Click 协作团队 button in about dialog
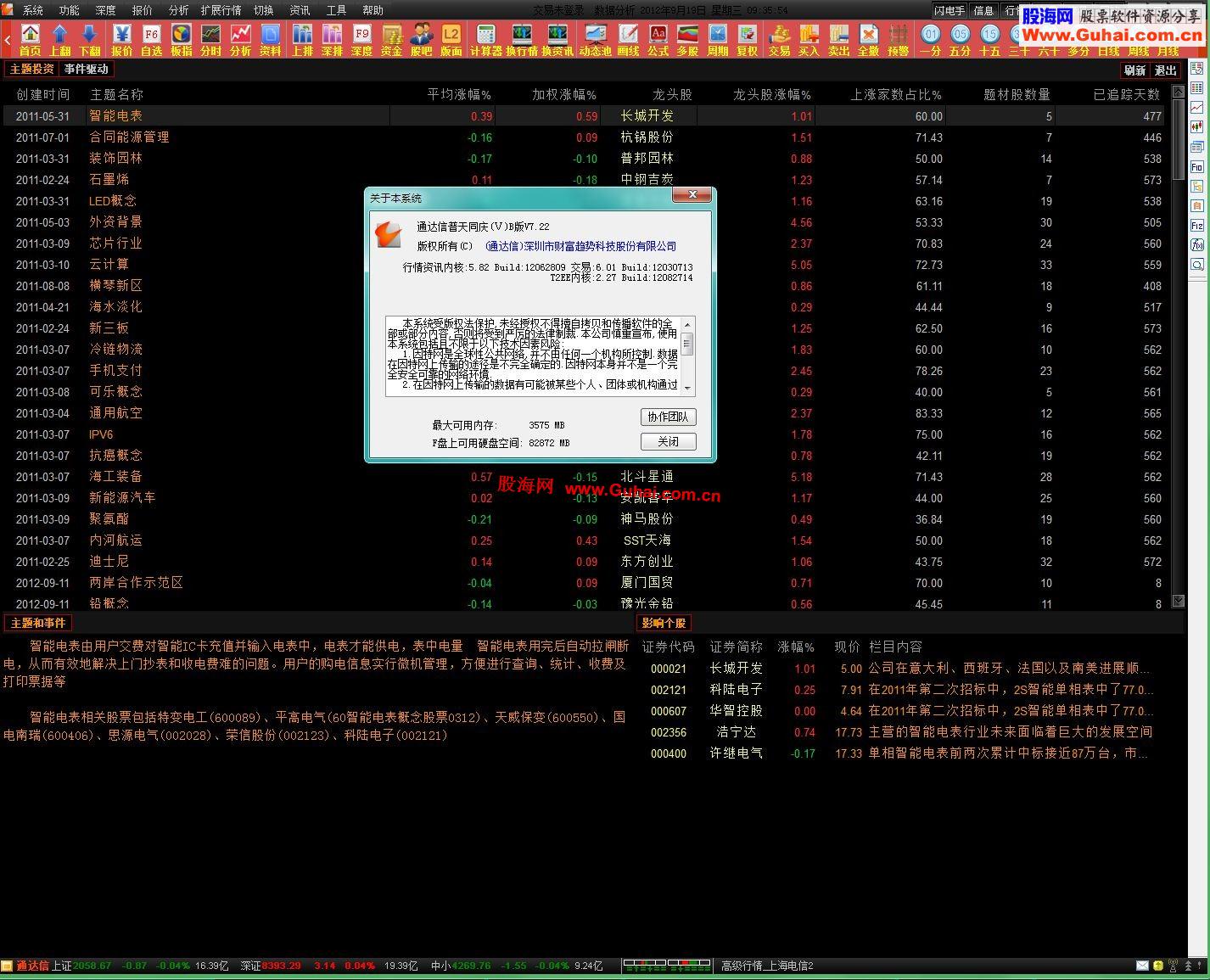This screenshot has width=1210, height=980. pos(668,417)
